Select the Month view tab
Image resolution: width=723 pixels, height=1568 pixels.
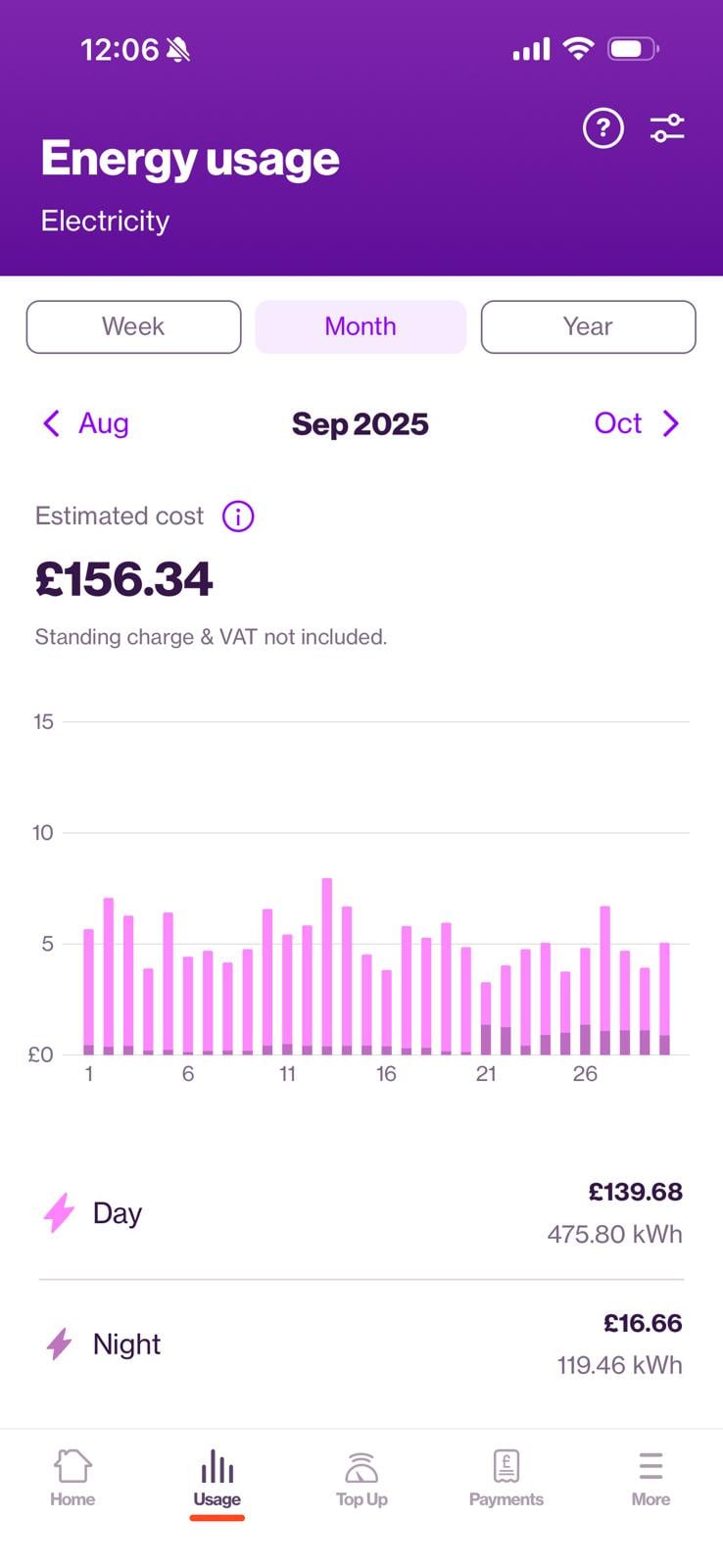tap(361, 326)
